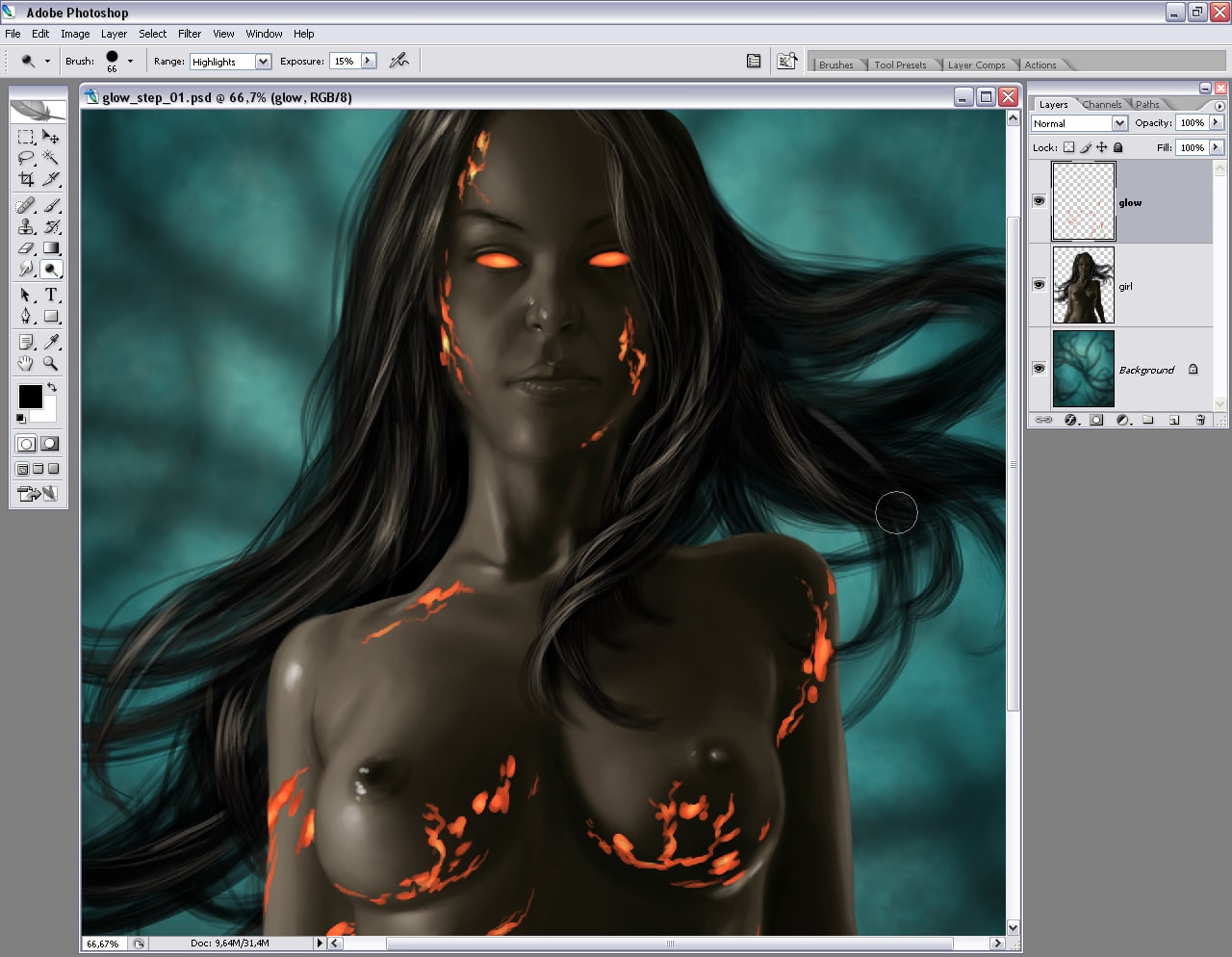Image resolution: width=1232 pixels, height=957 pixels.
Task: Select the Hand tool
Action: pos(26,363)
